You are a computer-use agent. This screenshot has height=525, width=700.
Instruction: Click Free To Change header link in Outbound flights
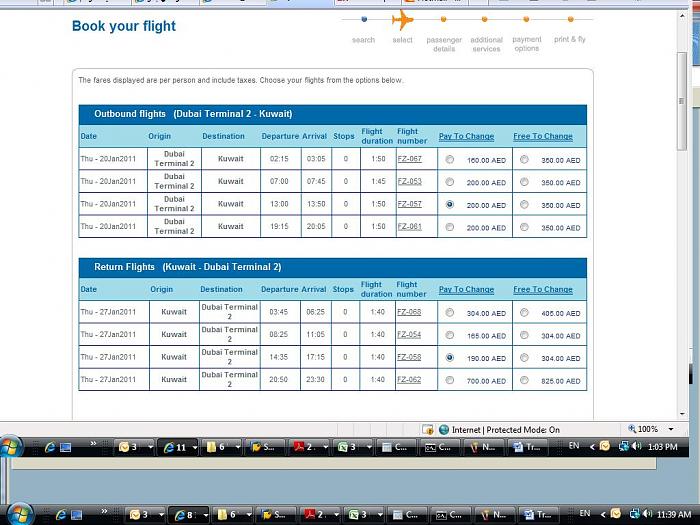pos(543,136)
